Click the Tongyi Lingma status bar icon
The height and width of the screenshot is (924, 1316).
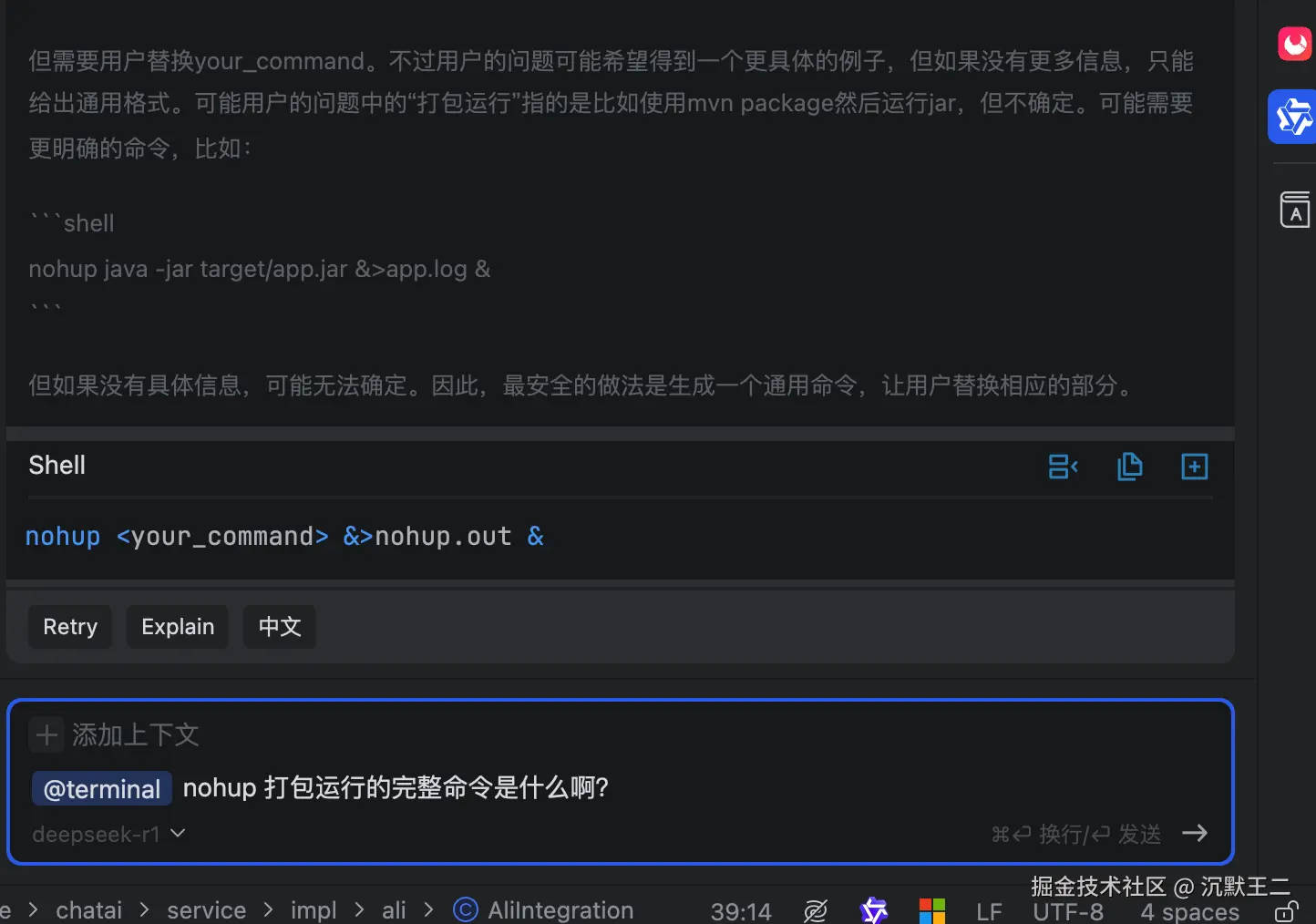(873, 910)
